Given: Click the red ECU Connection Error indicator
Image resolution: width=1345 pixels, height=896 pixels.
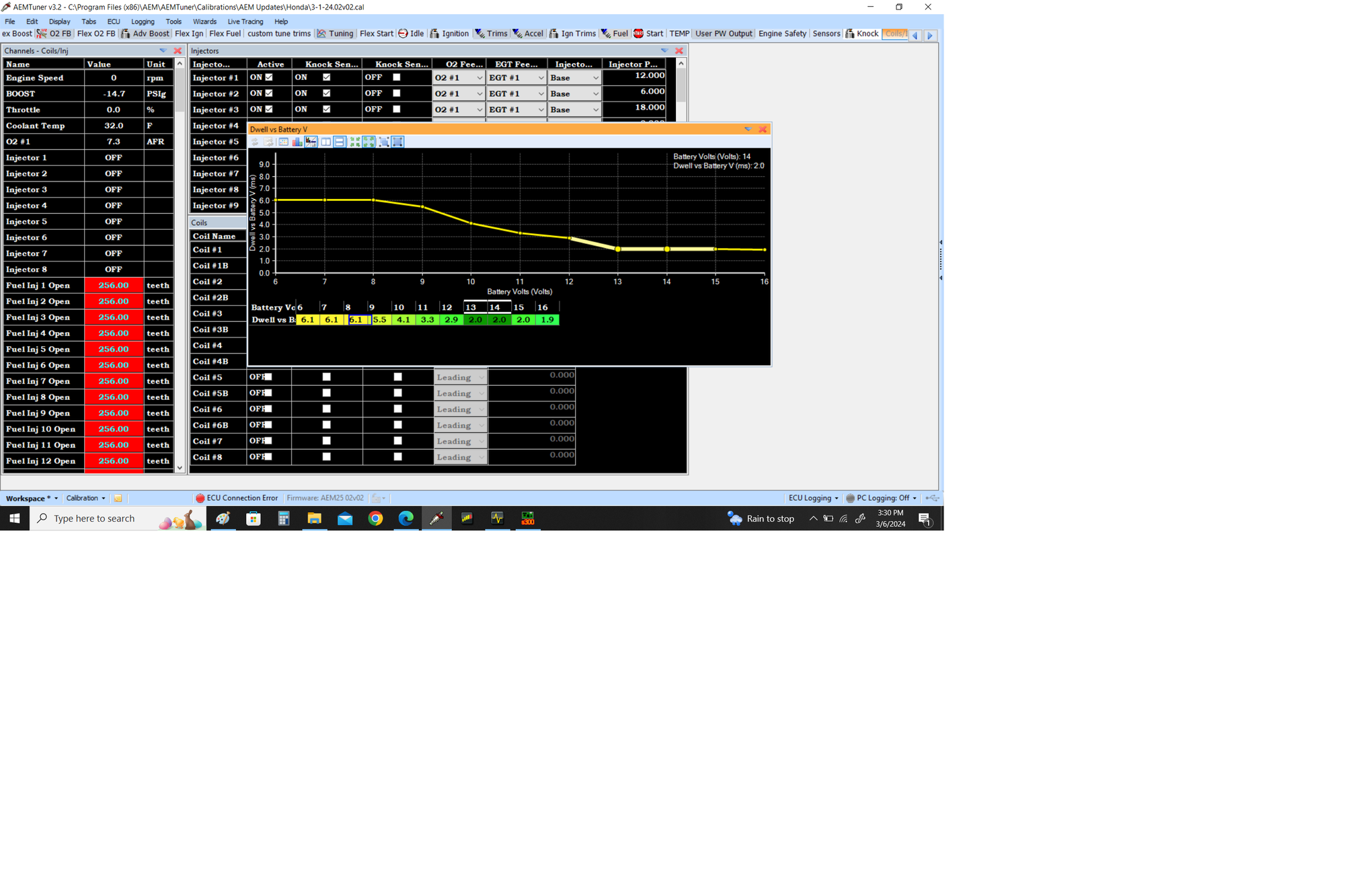Looking at the screenshot, I should coord(237,498).
